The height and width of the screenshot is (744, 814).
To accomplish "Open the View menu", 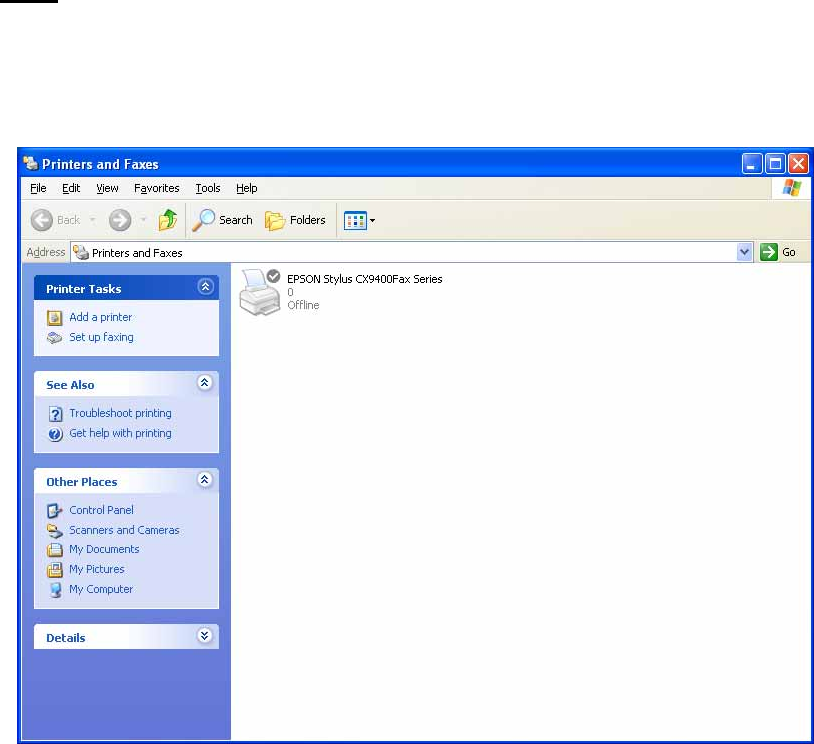I will [107, 188].
